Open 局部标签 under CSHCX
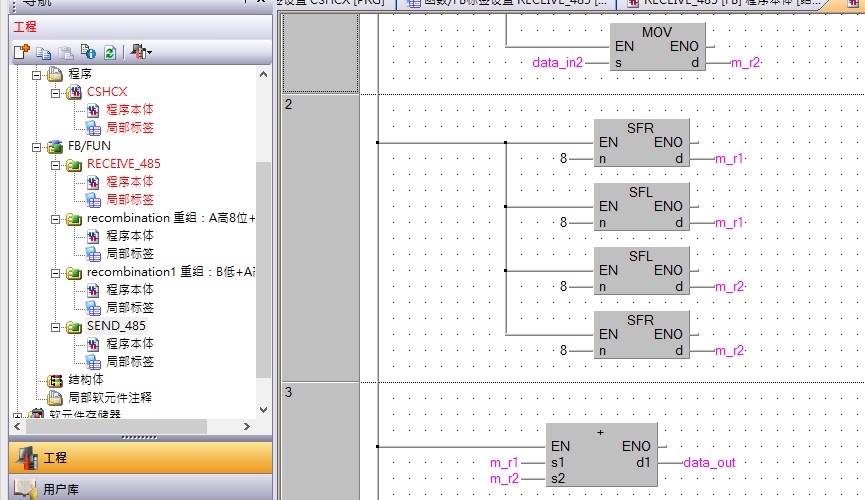 point(129,127)
